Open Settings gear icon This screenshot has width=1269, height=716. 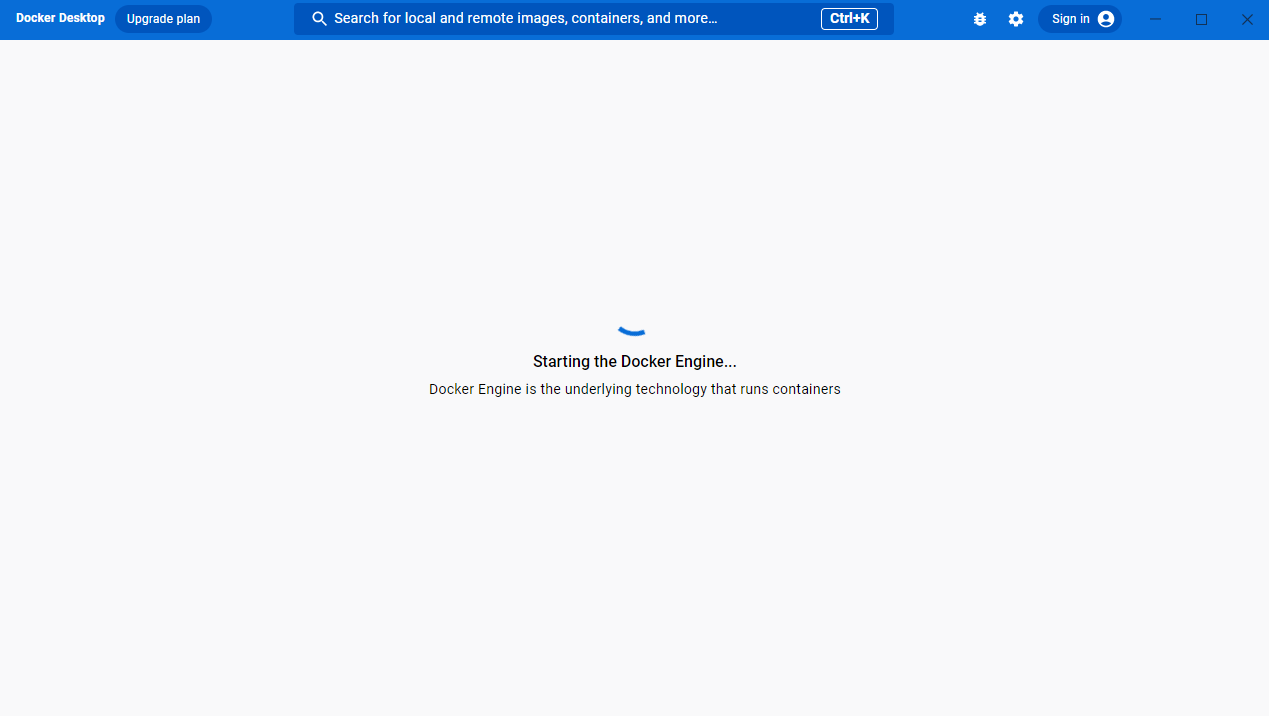click(1016, 19)
